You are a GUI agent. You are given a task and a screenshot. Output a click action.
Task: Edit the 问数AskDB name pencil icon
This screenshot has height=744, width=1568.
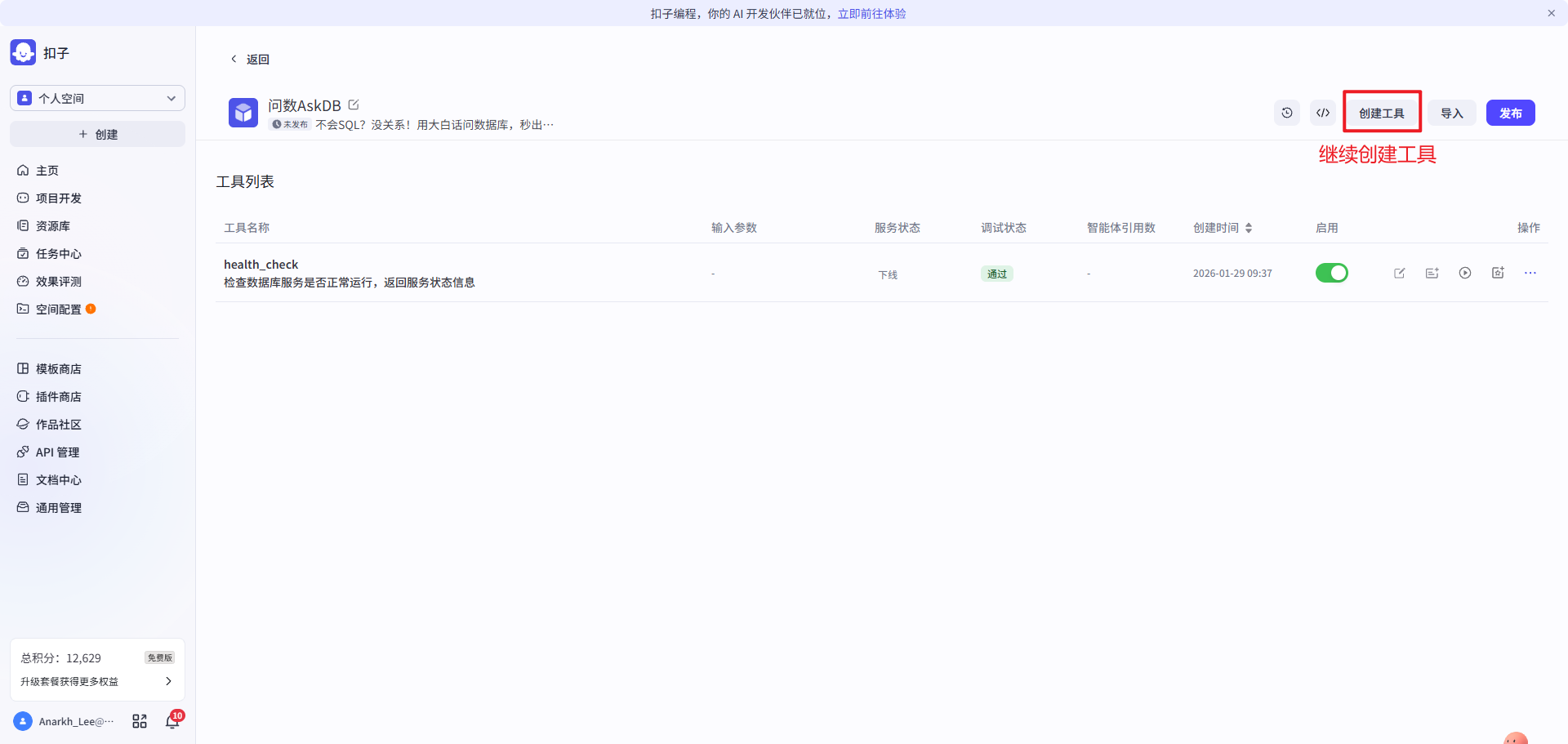(354, 105)
